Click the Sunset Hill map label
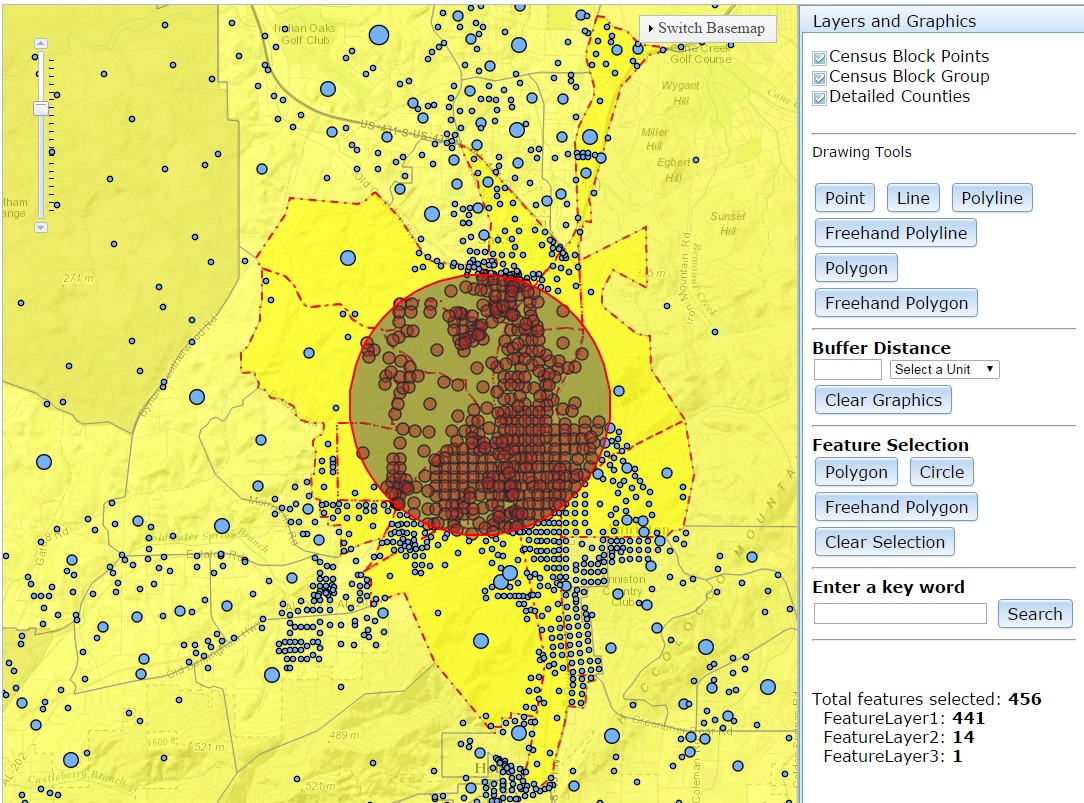1084x803 pixels. point(728,223)
